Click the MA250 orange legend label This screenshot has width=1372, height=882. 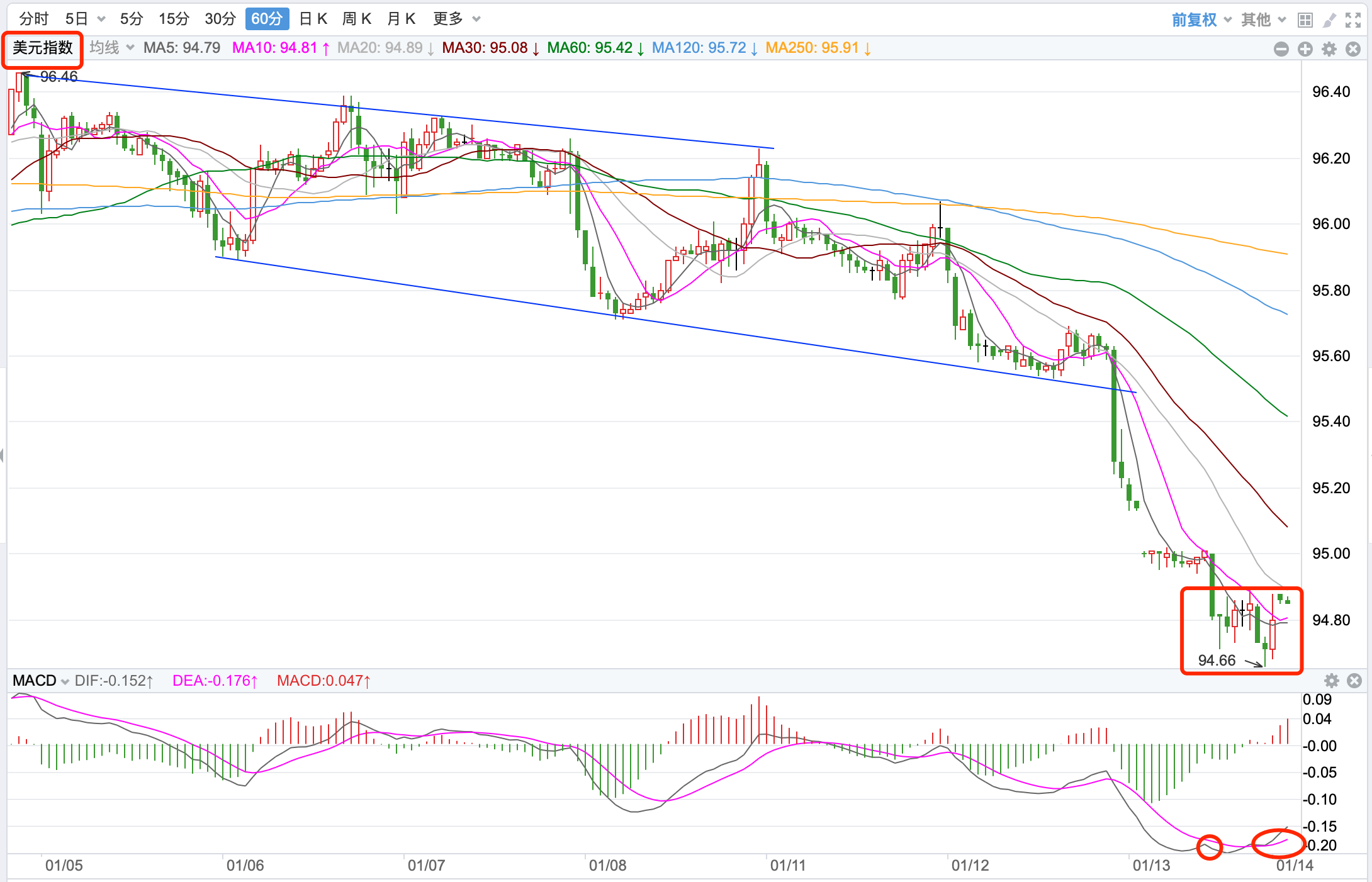(812, 48)
